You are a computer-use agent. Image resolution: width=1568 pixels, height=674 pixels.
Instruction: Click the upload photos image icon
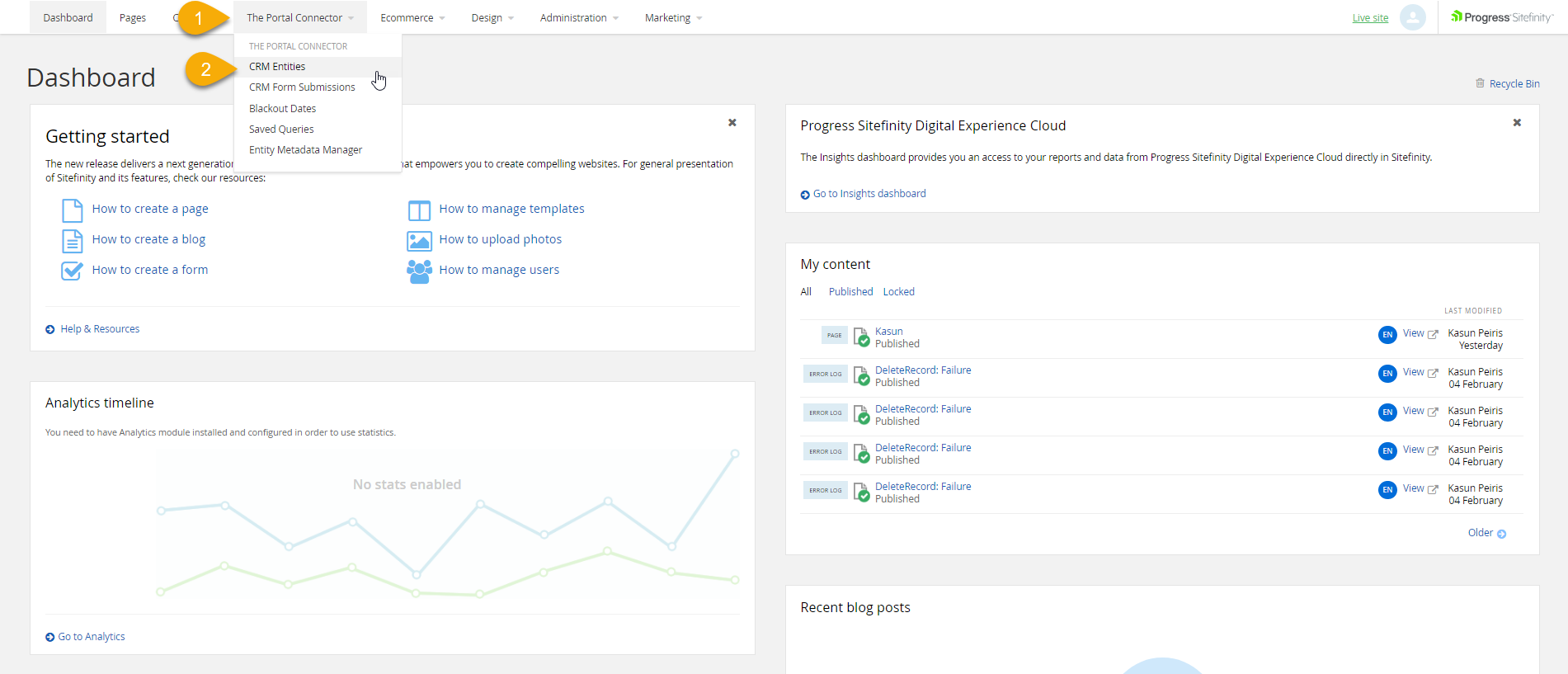tap(419, 241)
